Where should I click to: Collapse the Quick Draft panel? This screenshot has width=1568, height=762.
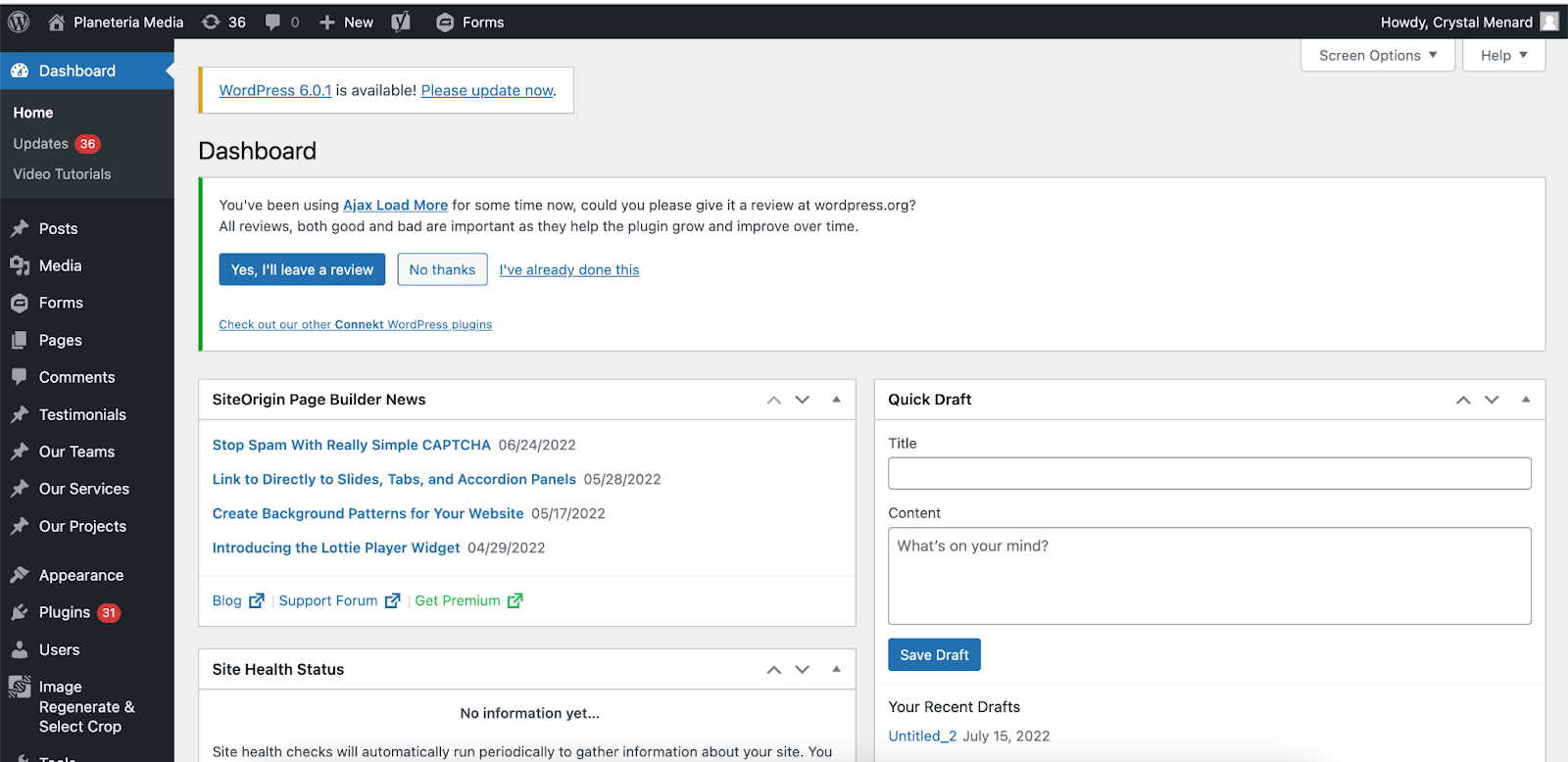1526,400
